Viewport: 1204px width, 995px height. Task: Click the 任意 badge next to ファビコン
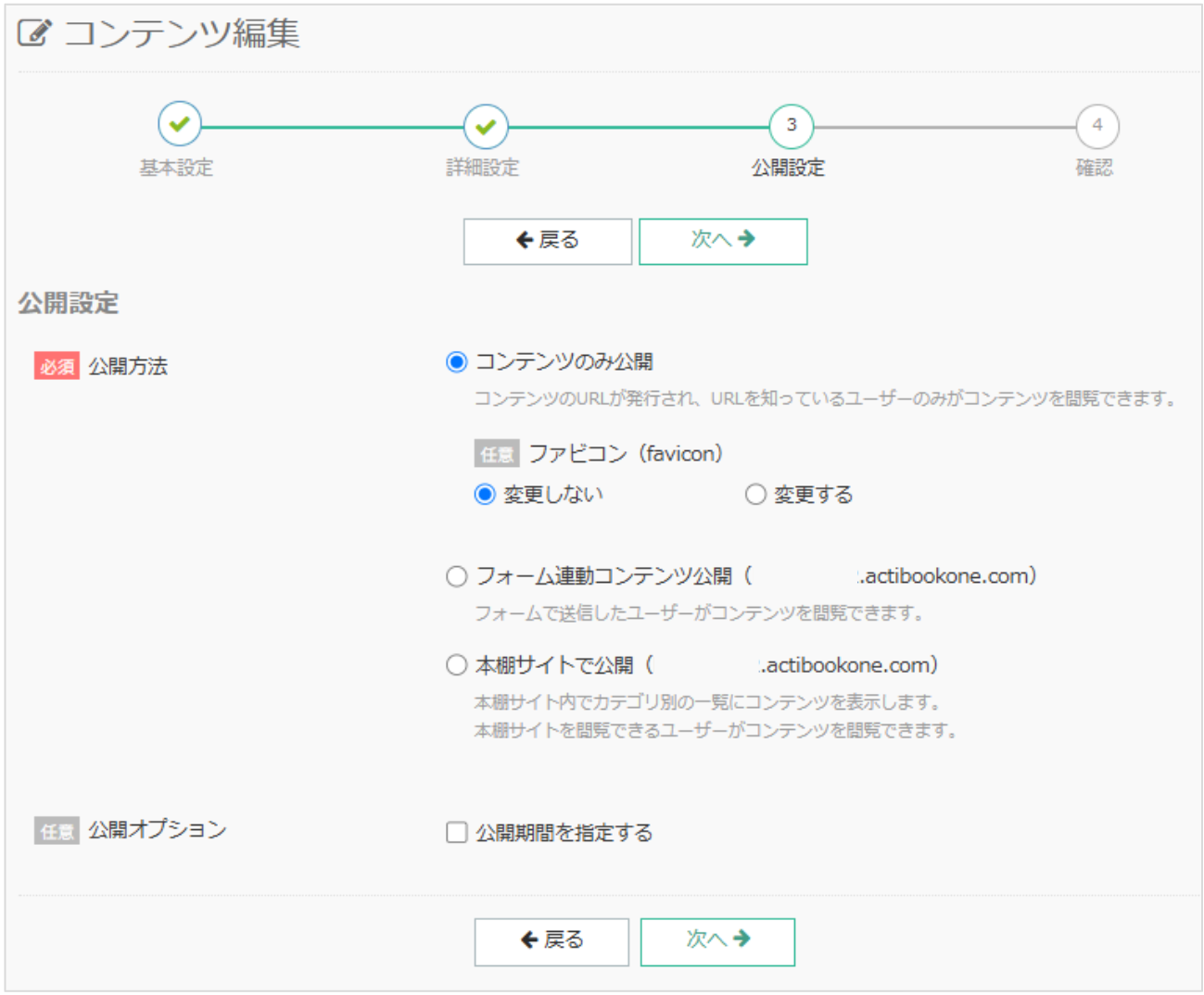497,454
